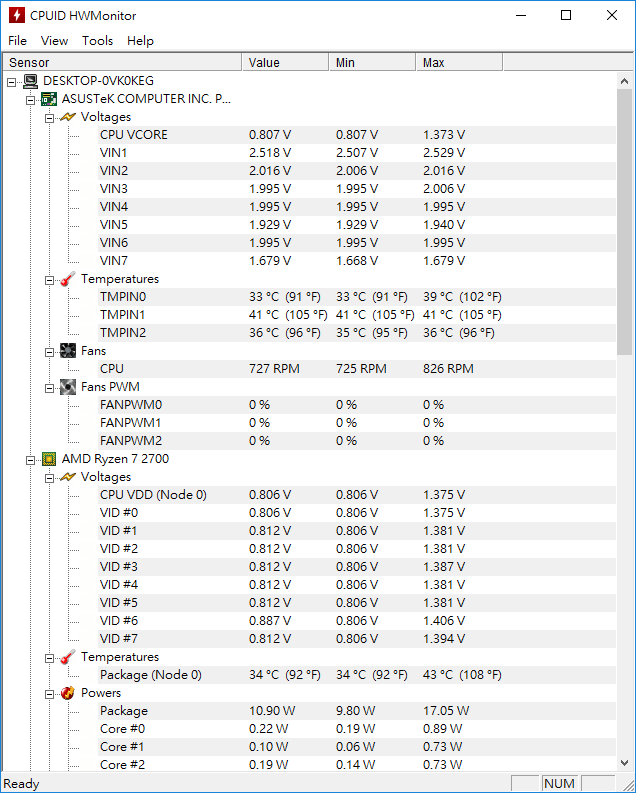Click the scrollbar up arrow

click(x=624, y=81)
